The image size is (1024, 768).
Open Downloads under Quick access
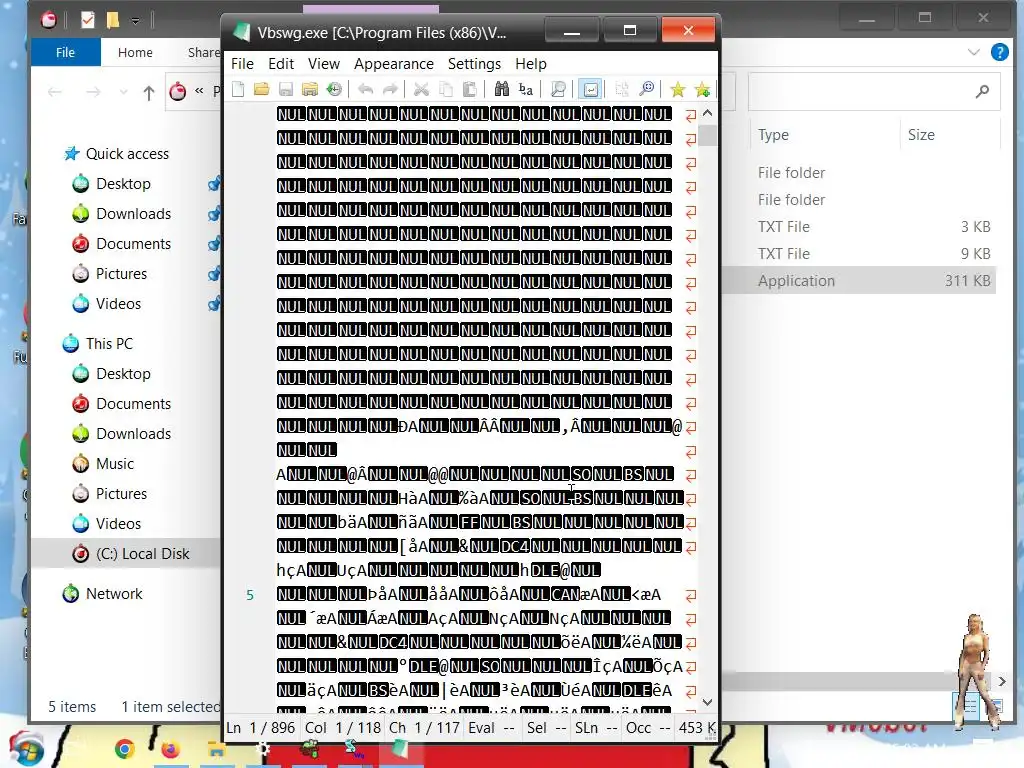point(133,214)
